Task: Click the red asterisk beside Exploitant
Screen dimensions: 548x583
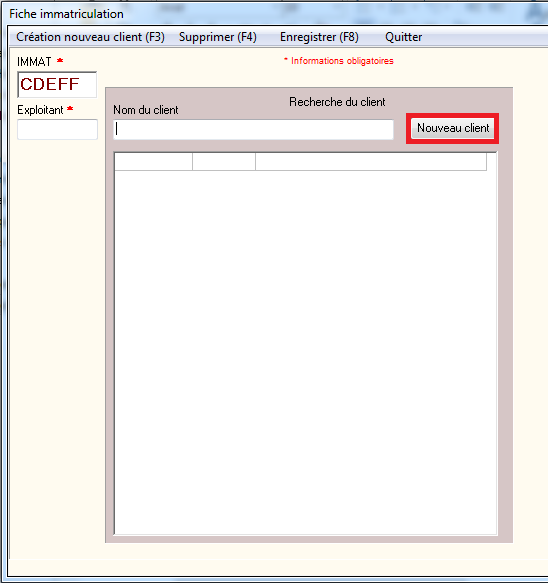Action: 70,109
